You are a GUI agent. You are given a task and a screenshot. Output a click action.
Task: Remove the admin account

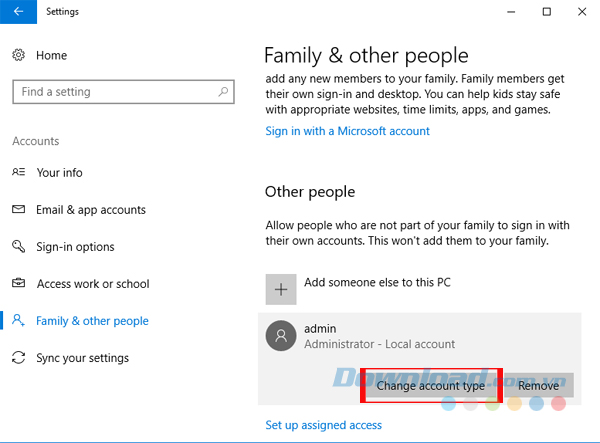[539, 385]
